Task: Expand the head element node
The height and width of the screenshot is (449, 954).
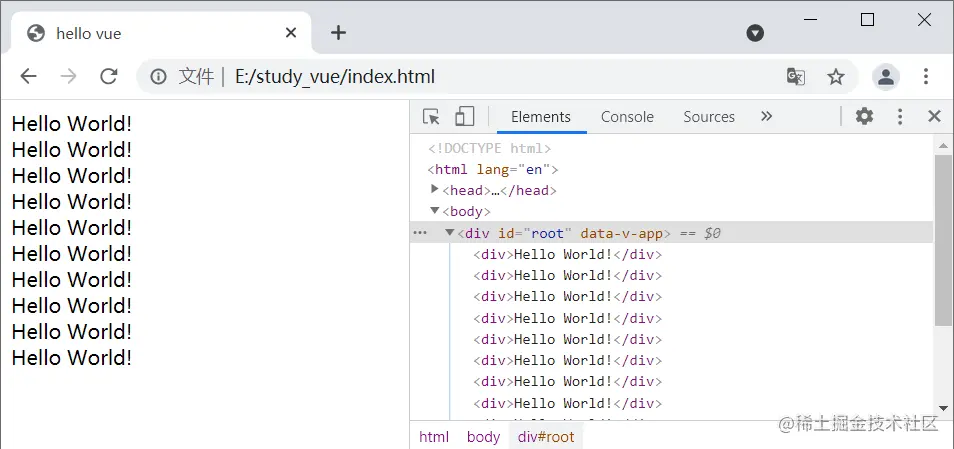Action: point(434,189)
